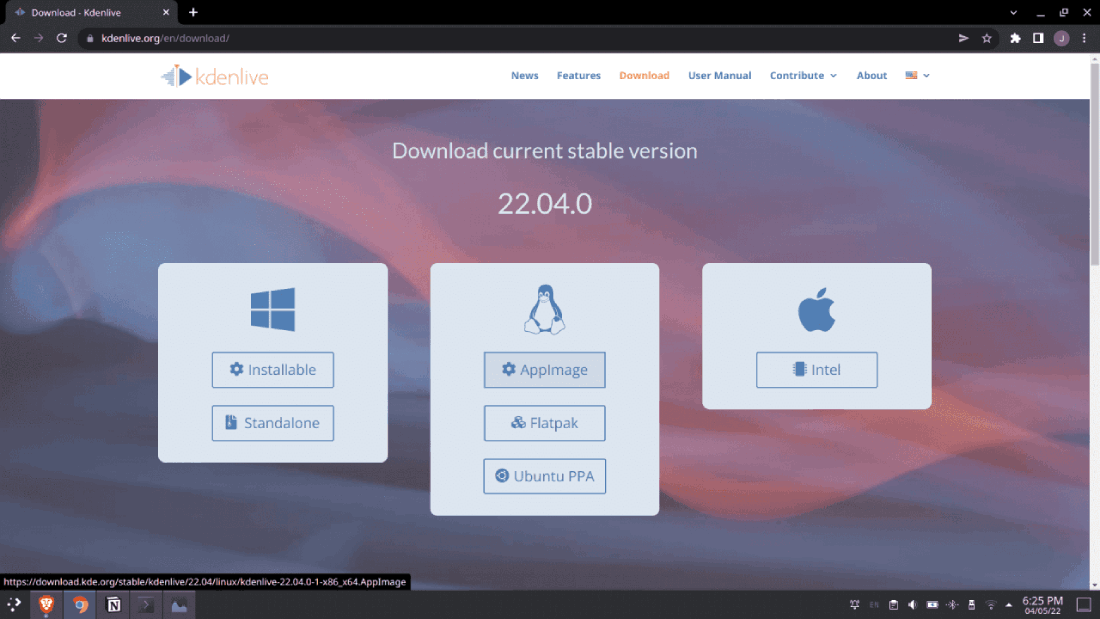Open the user profile avatar menu
Screen dimensions: 1100x619
pos(1061,38)
